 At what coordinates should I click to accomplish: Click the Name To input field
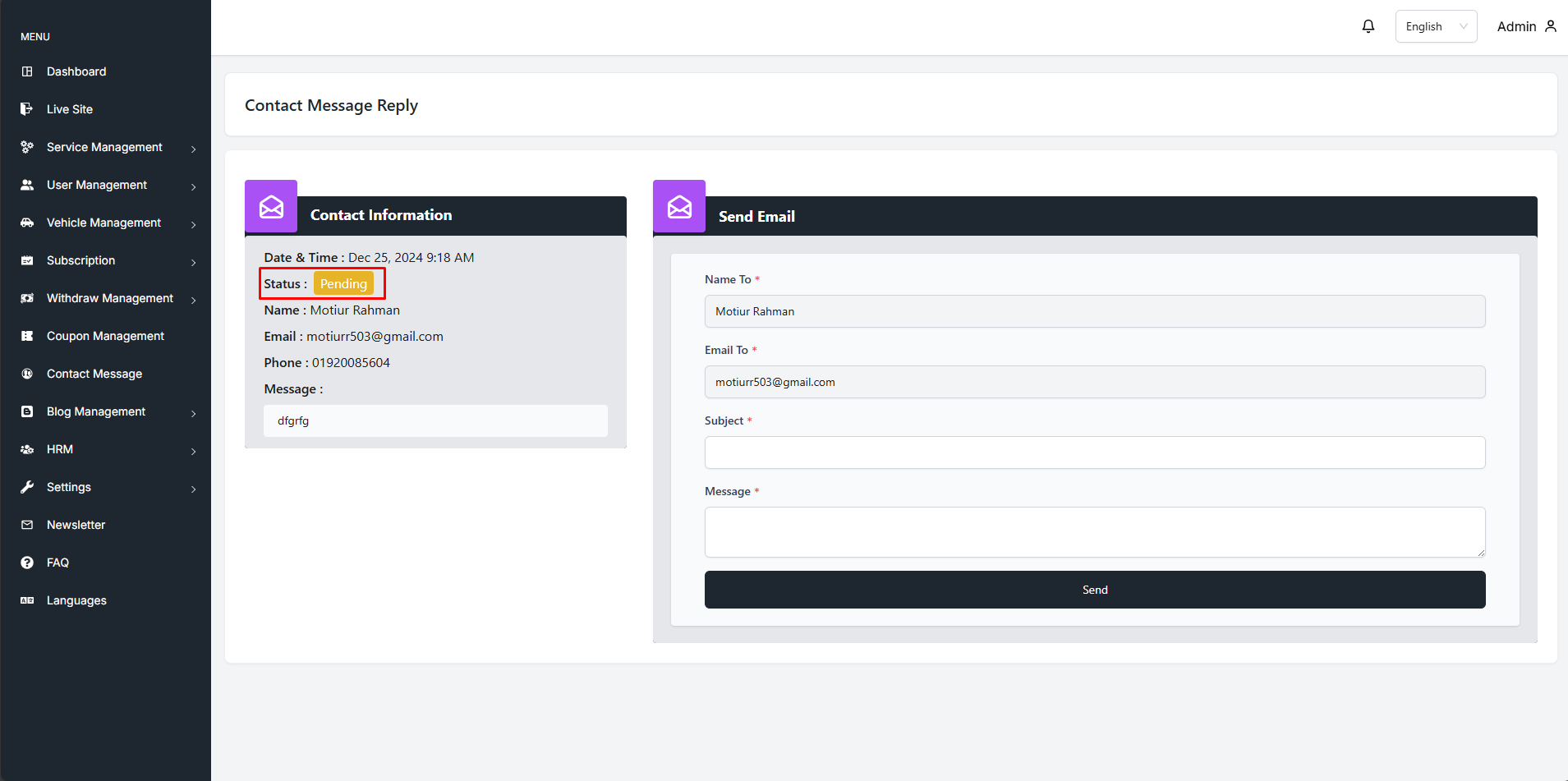[1095, 311]
